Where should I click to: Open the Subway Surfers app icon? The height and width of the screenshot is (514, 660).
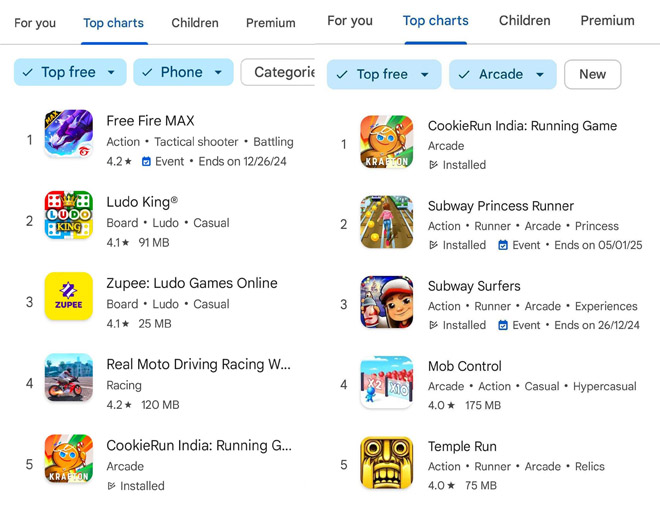[386, 303]
